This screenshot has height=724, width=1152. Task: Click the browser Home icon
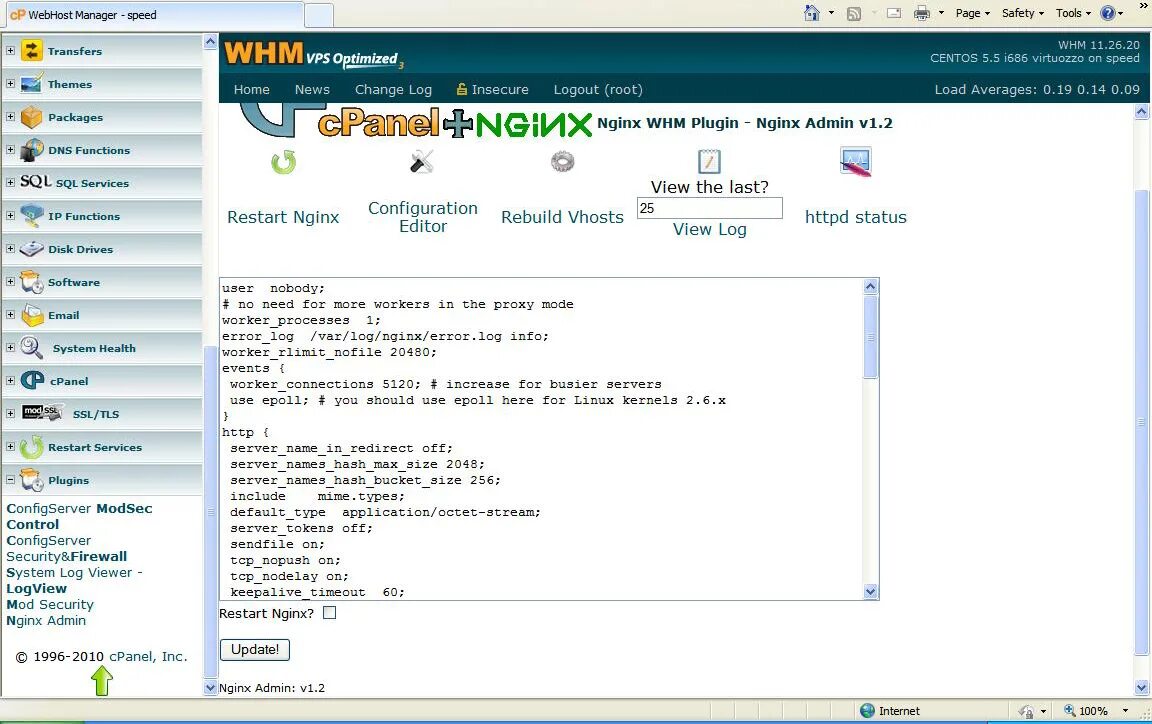click(x=811, y=12)
